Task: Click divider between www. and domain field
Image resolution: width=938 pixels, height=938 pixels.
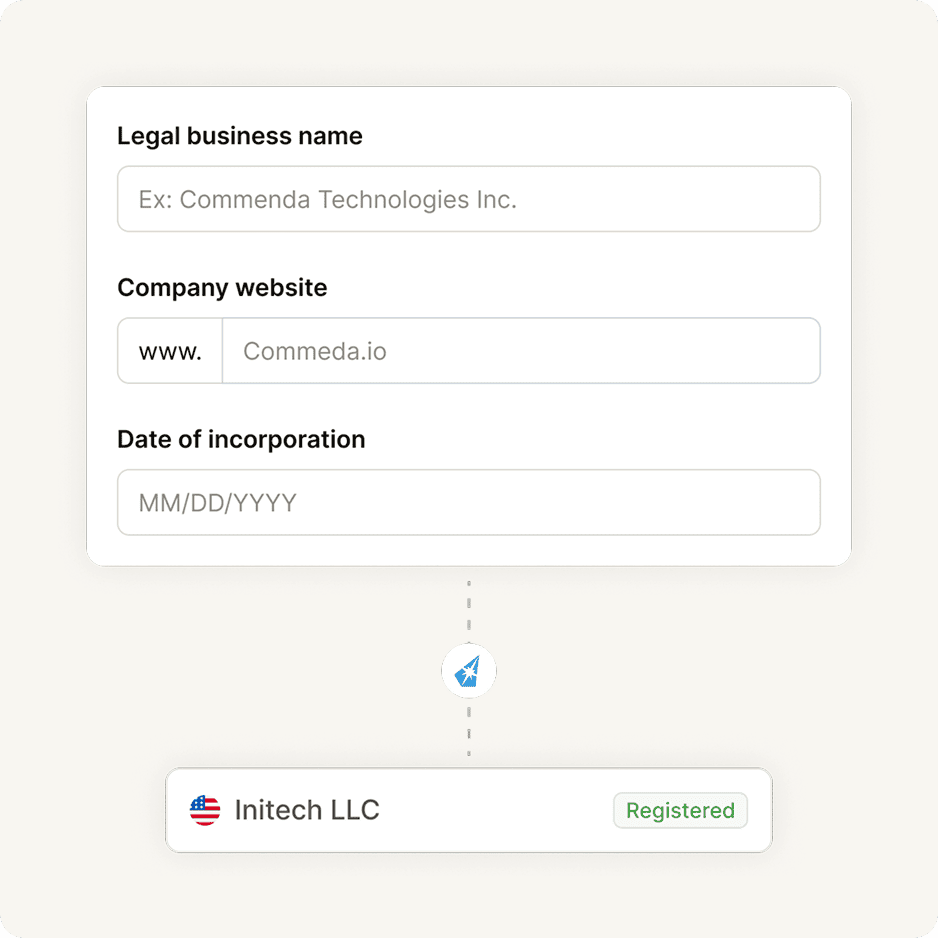Action: [222, 351]
